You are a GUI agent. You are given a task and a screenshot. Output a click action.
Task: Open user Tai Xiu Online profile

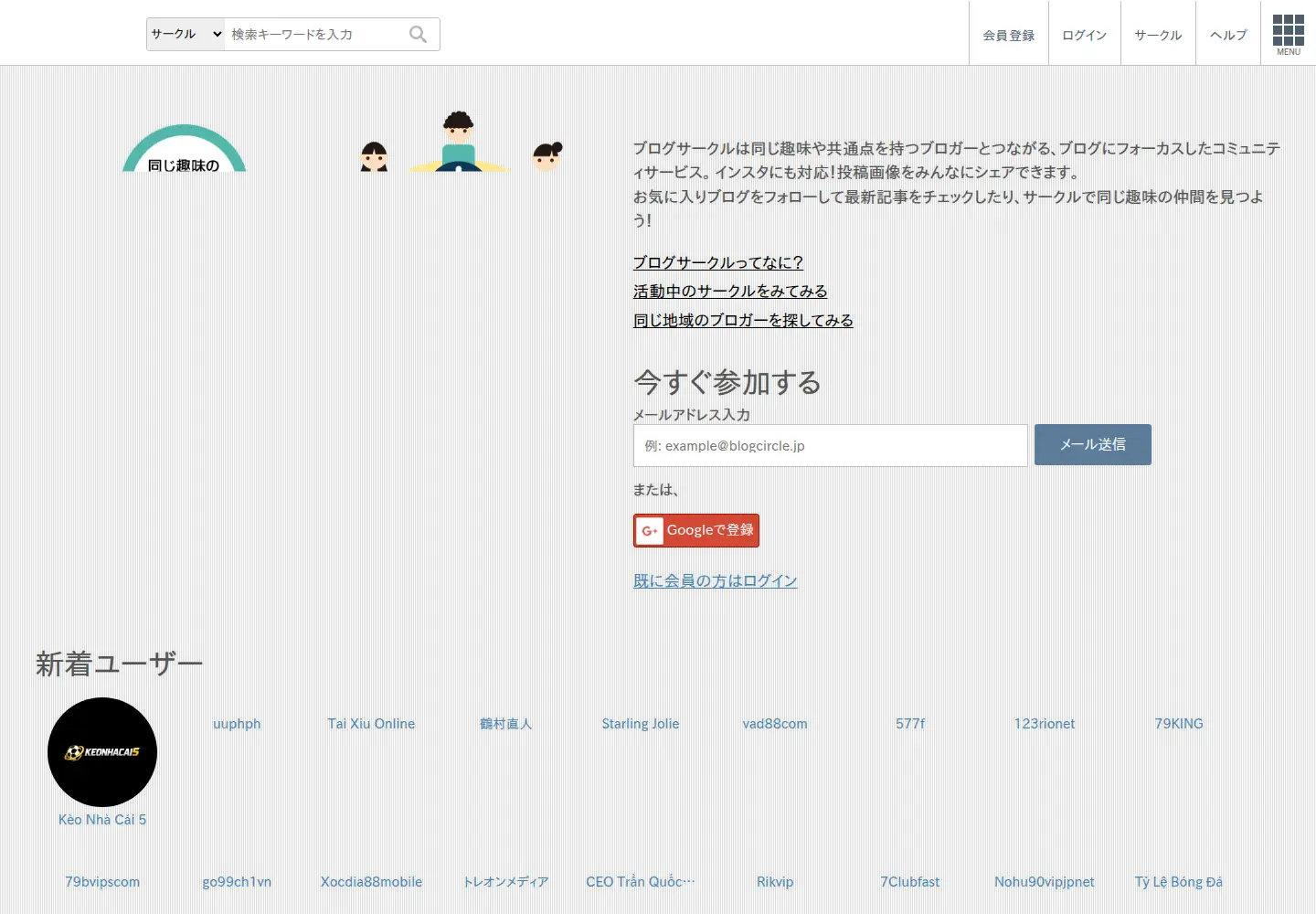click(371, 724)
